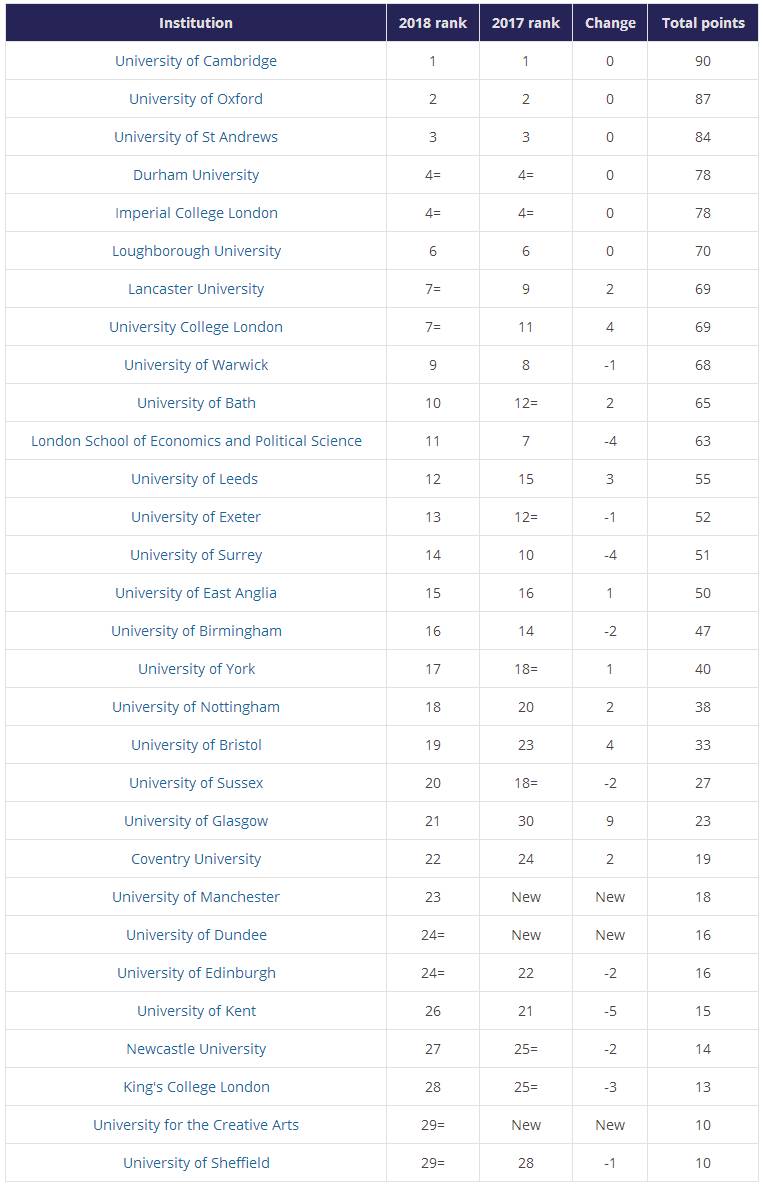Select University for the Creative Arts link
Image resolution: width=763 pixels, height=1185 pixels.
pyautogui.click(x=196, y=1125)
